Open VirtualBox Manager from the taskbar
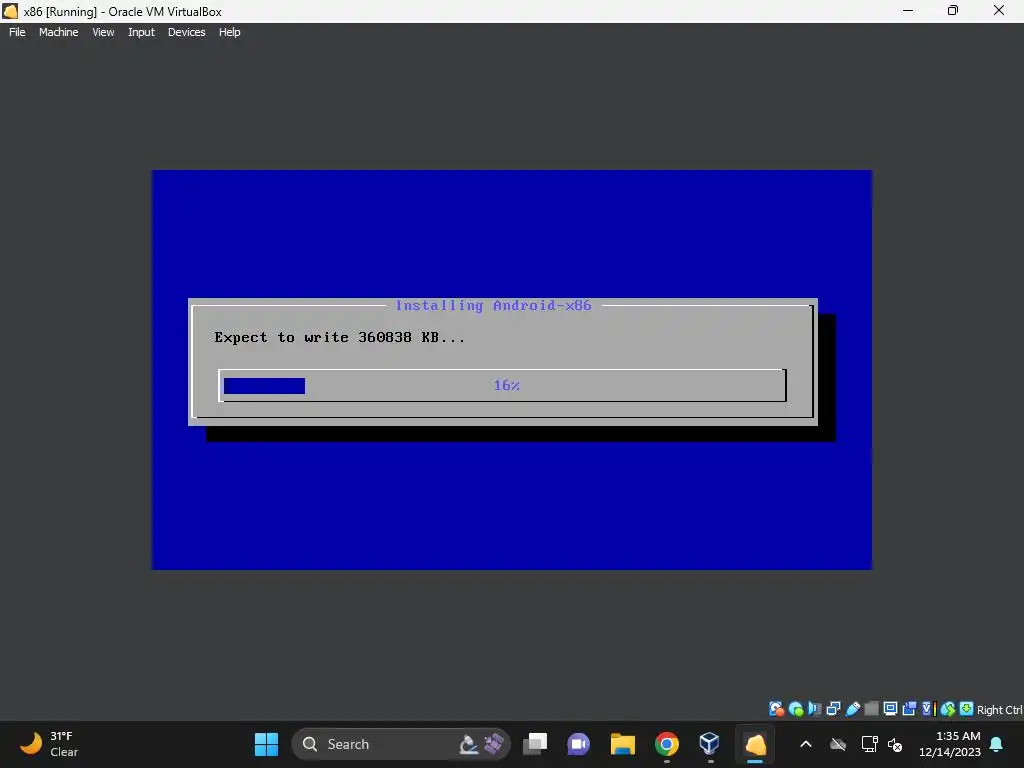Image resolution: width=1024 pixels, height=768 pixels. [710, 744]
